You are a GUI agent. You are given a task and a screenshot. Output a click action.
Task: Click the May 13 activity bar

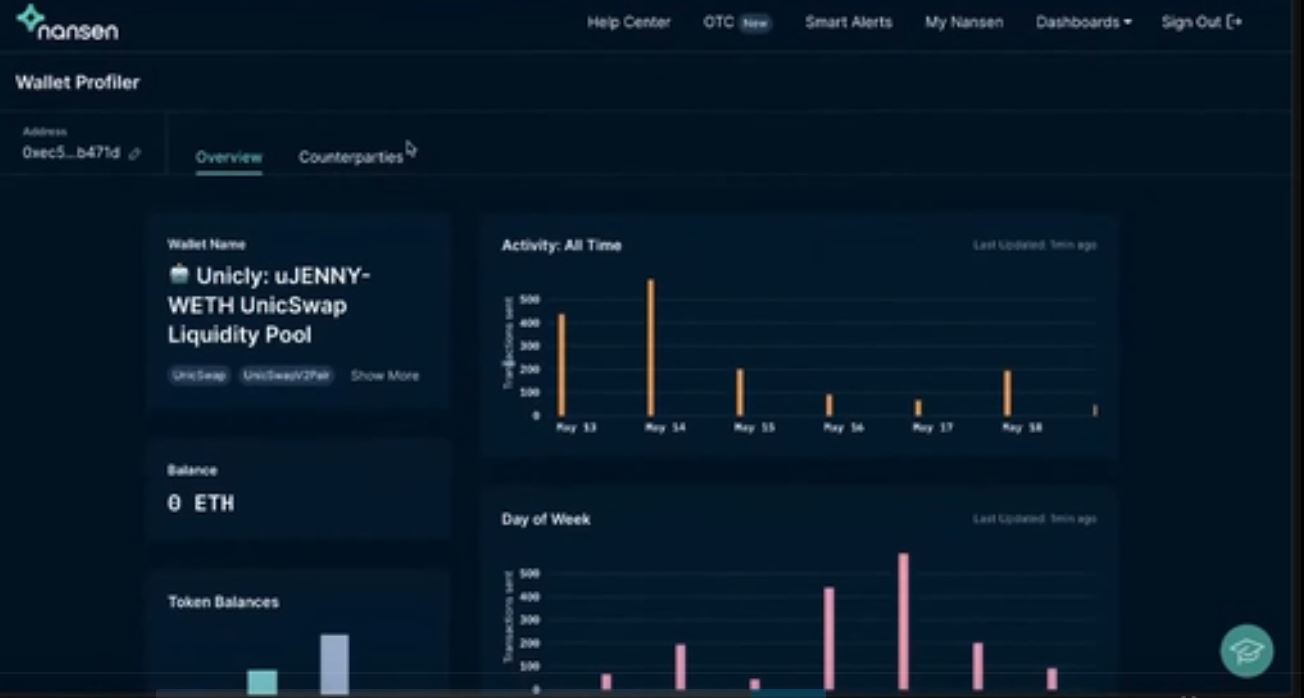point(561,365)
